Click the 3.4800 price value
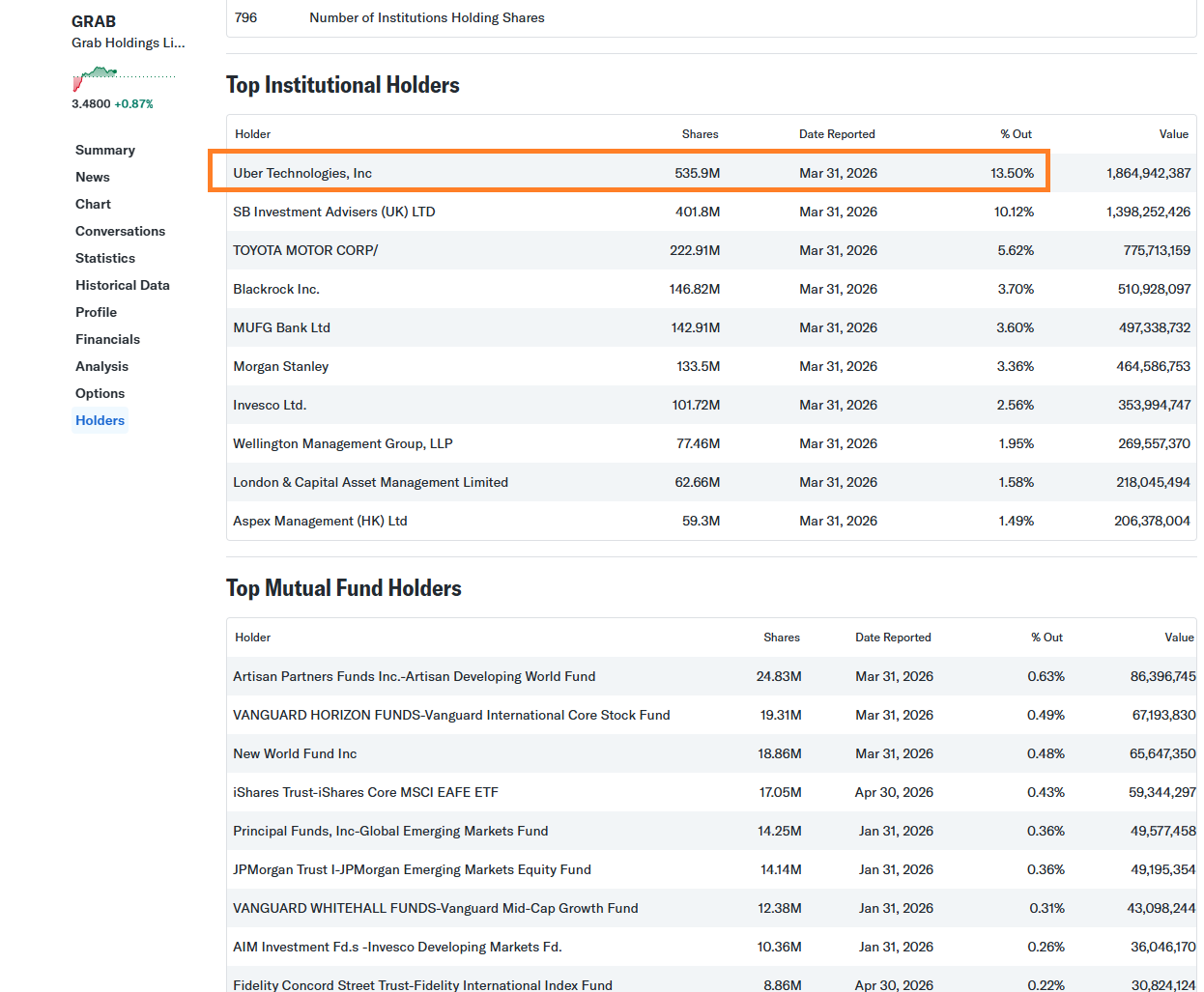Screen dimensions: 1204x992 (91, 103)
